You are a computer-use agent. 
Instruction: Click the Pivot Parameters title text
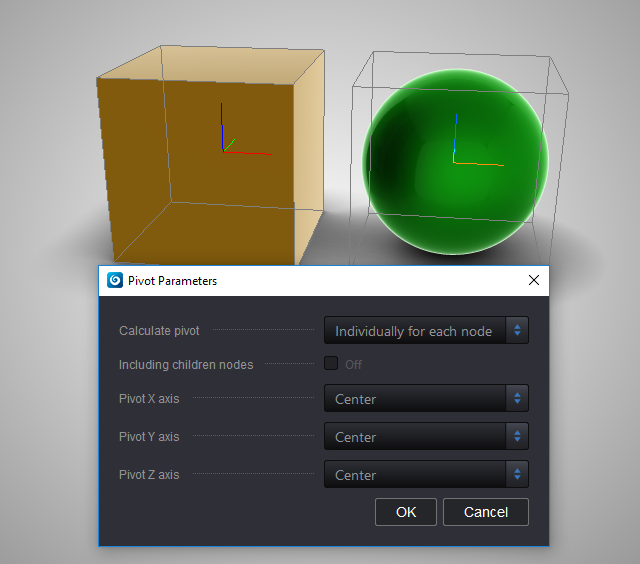(172, 281)
